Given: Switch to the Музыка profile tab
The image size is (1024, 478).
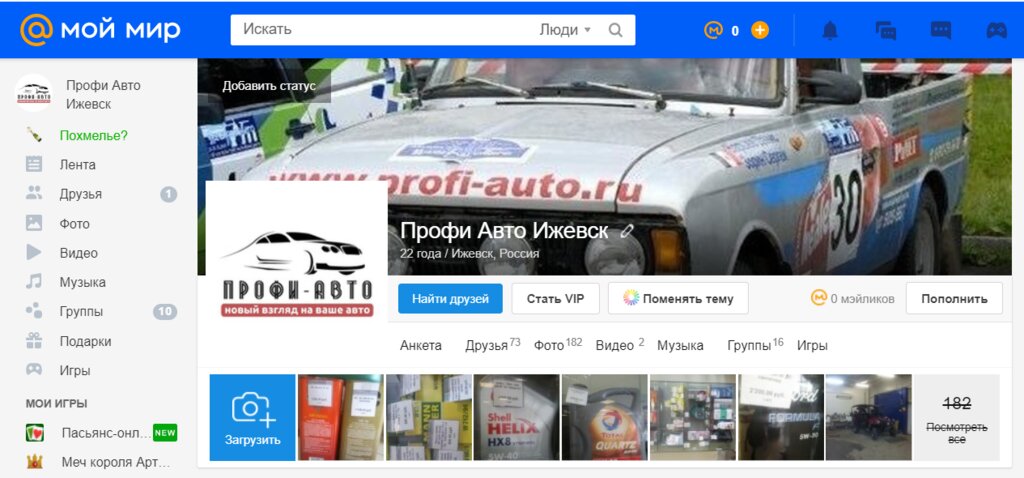Looking at the screenshot, I should click(x=680, y=345).
